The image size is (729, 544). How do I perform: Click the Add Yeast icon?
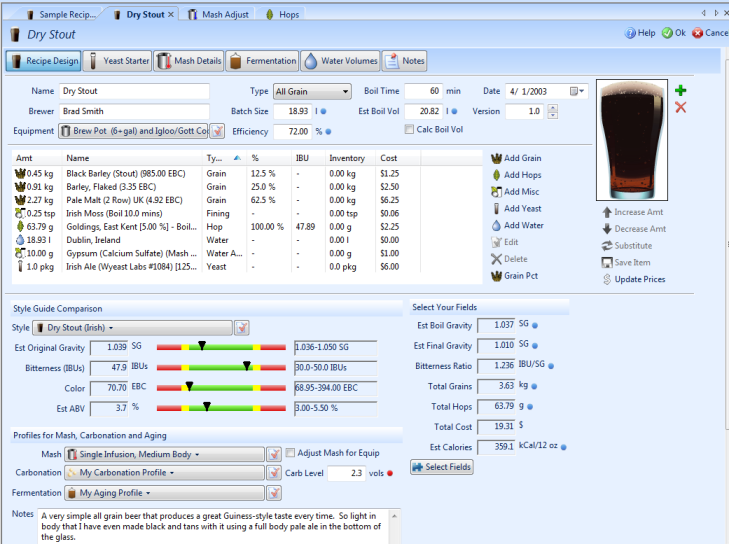(495, 209)
